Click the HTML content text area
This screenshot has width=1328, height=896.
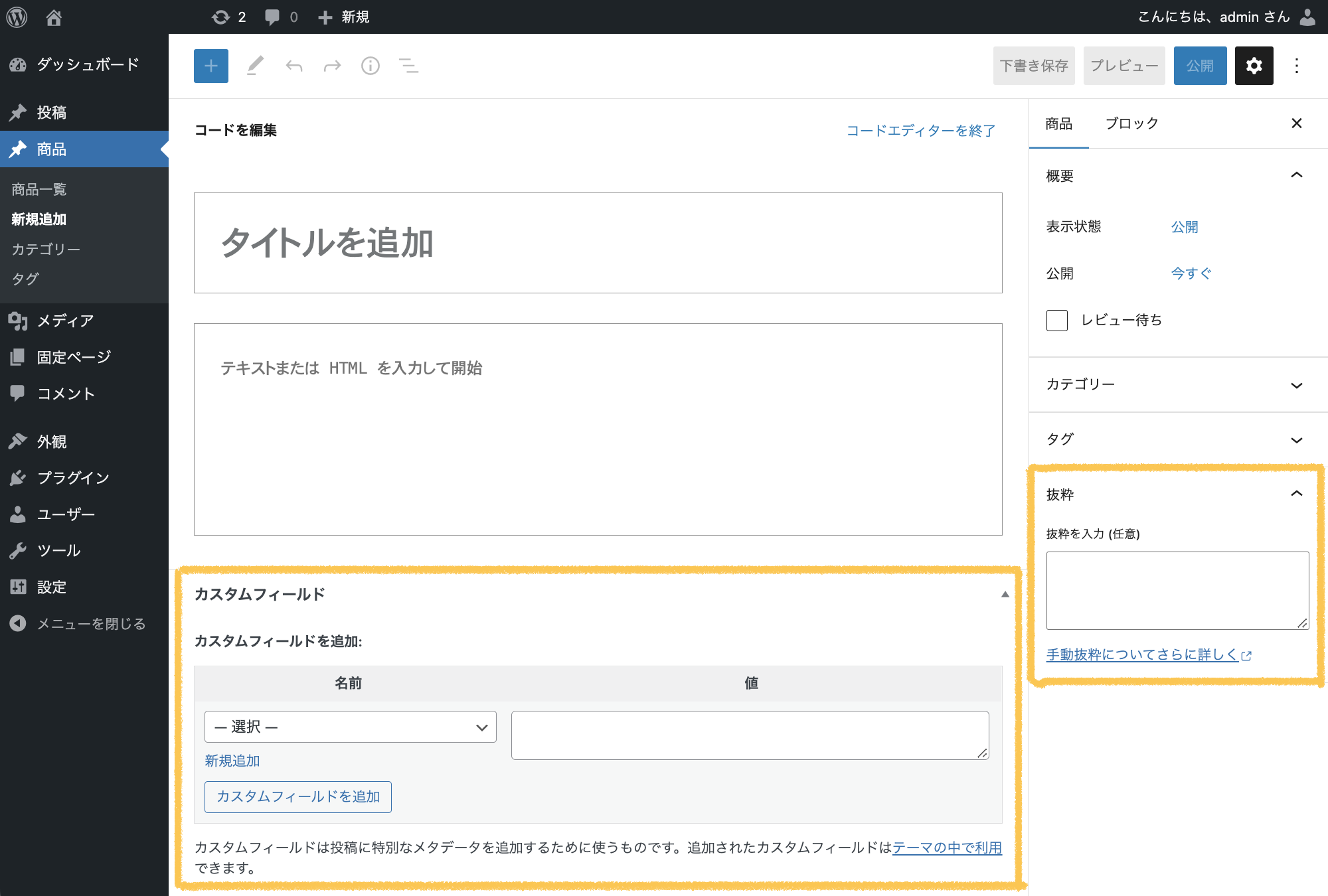(x=598, y=429)
